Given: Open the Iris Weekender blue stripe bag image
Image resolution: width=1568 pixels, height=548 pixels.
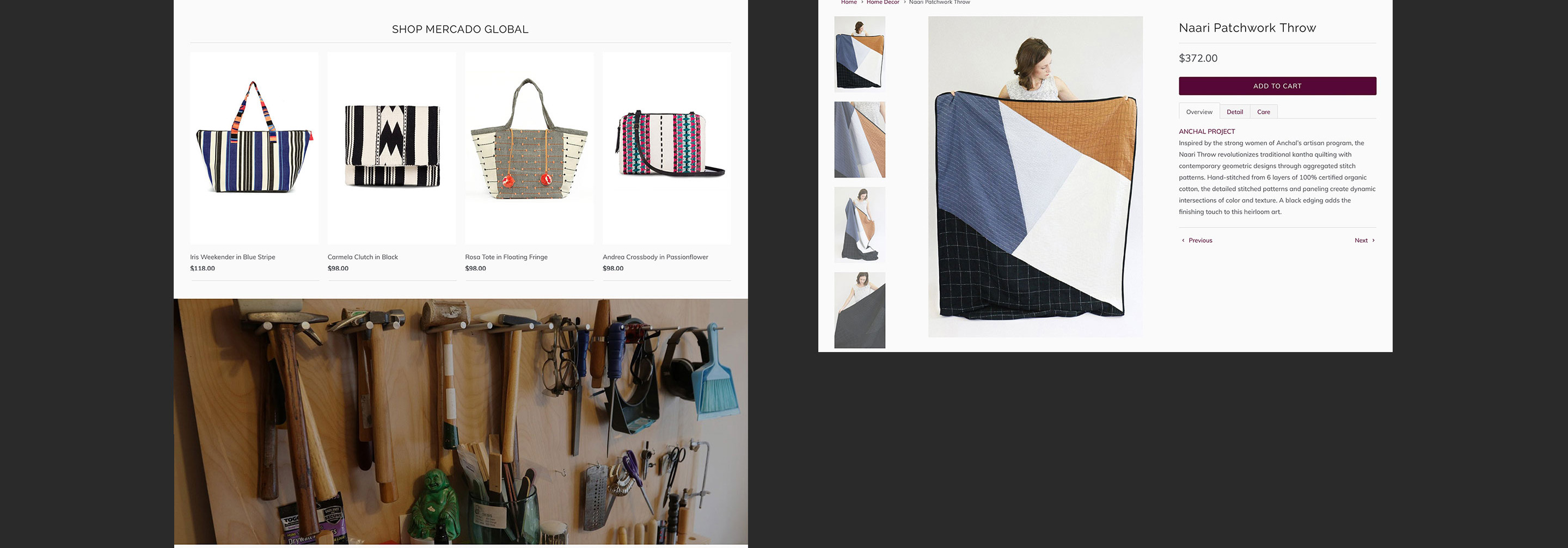Looking at the screenshot, I should click(x=254, y=148).
